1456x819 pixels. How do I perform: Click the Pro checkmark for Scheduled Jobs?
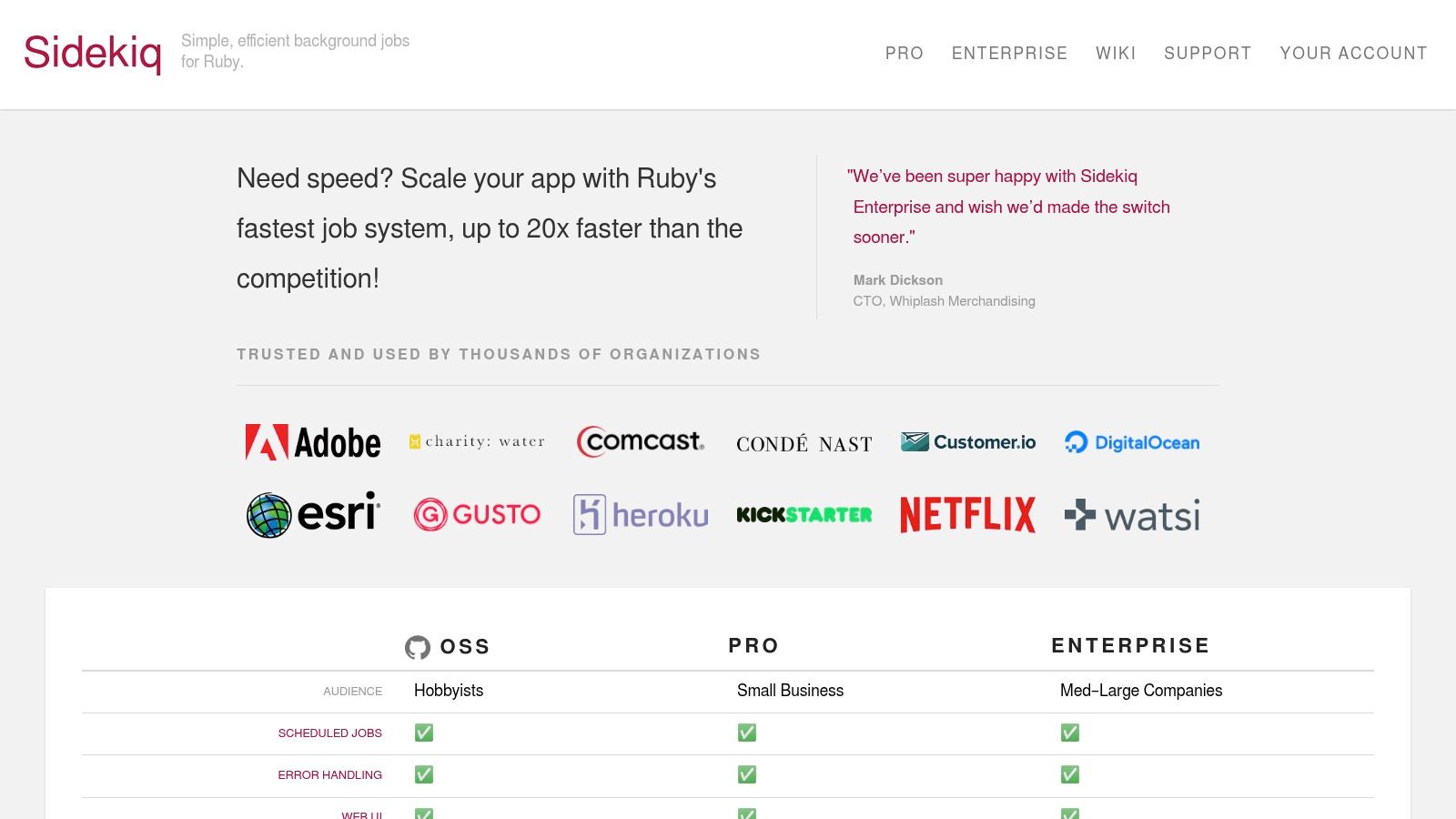pyautogui.click(x=747, y=733)
